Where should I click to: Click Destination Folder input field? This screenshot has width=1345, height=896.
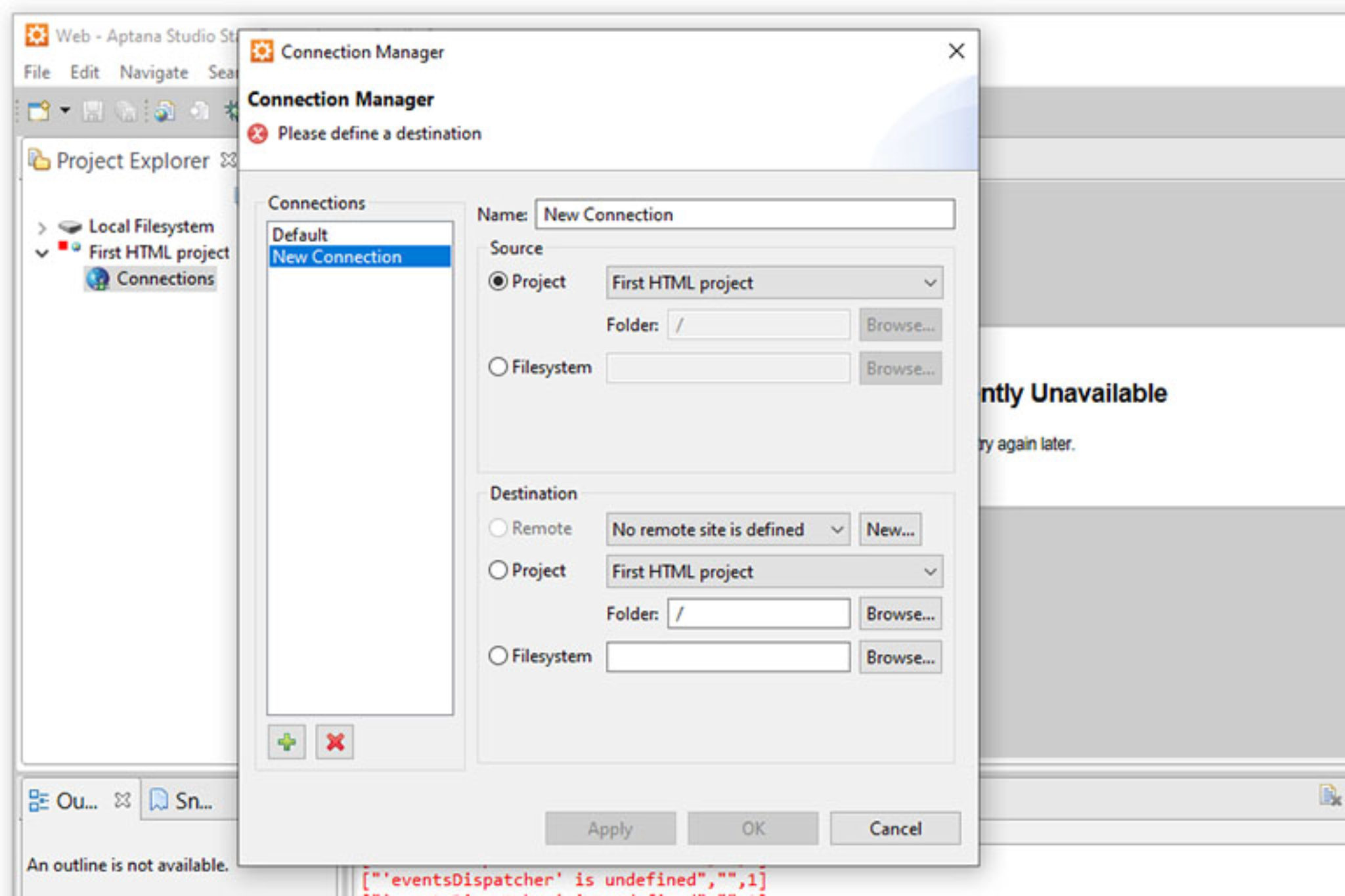click(x=759, y=614)
